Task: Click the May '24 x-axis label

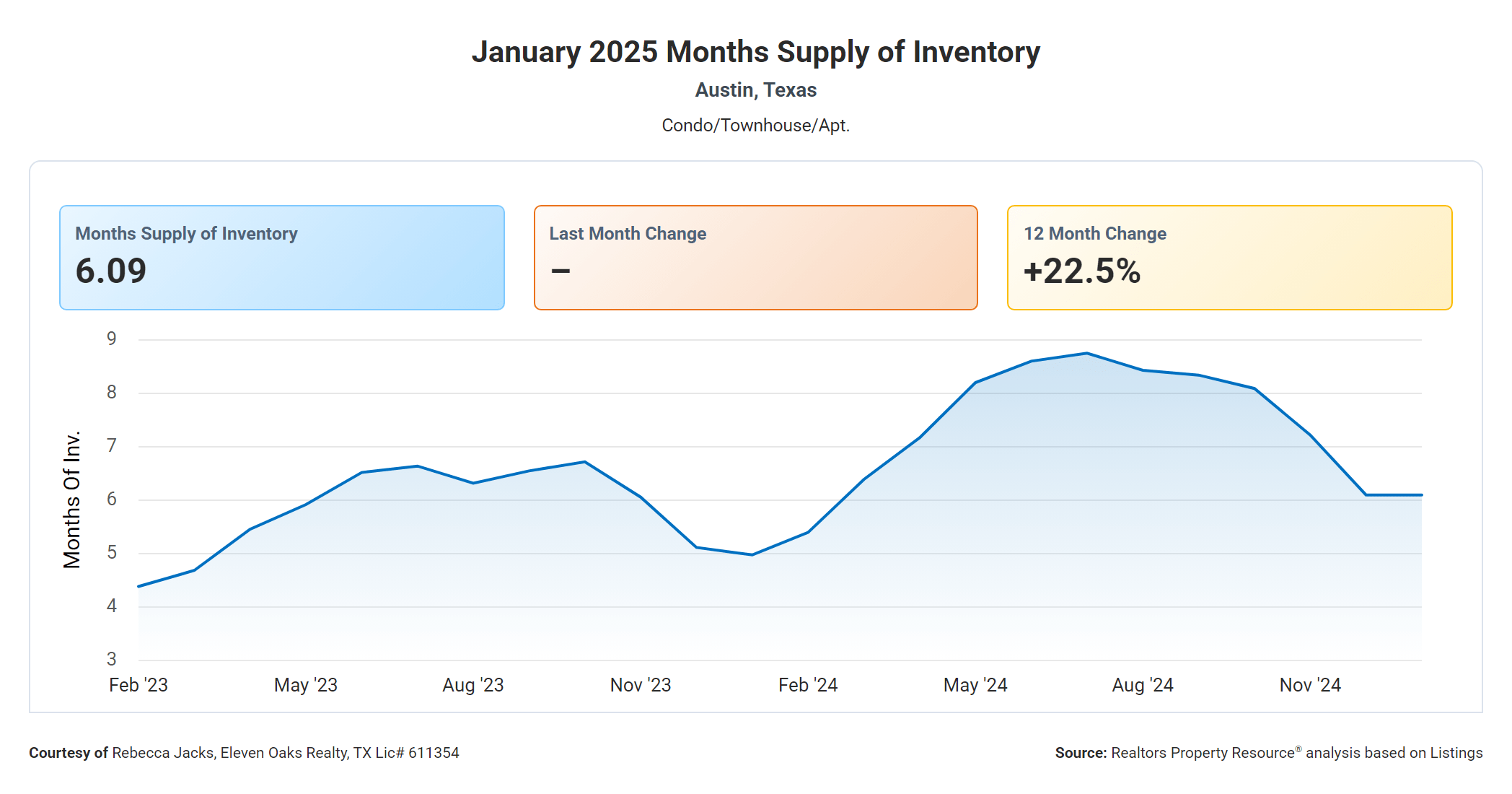Action: click(x=975, y=685)
